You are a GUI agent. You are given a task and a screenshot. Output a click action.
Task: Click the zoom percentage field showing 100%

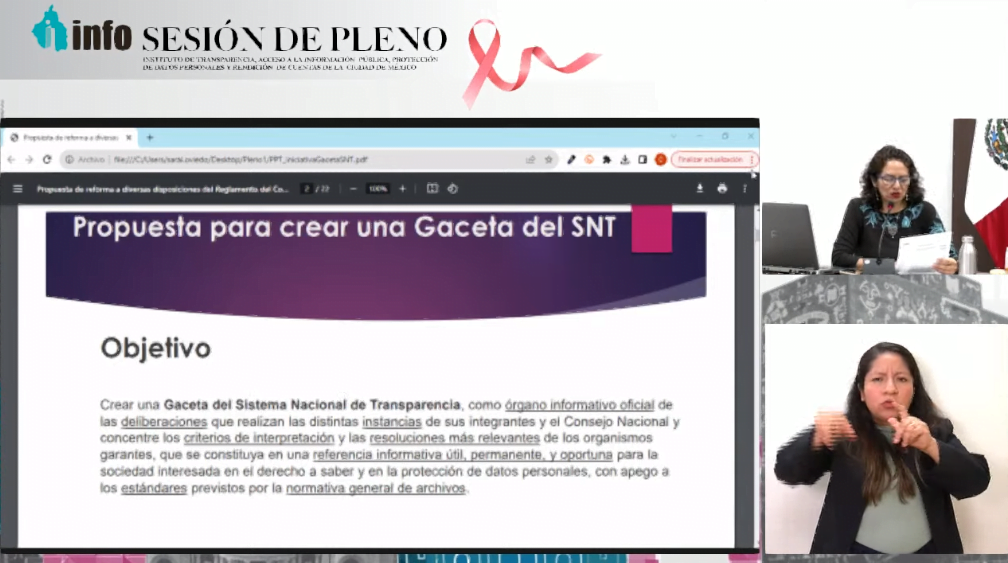pyautogui.click(x=377, y=188)
